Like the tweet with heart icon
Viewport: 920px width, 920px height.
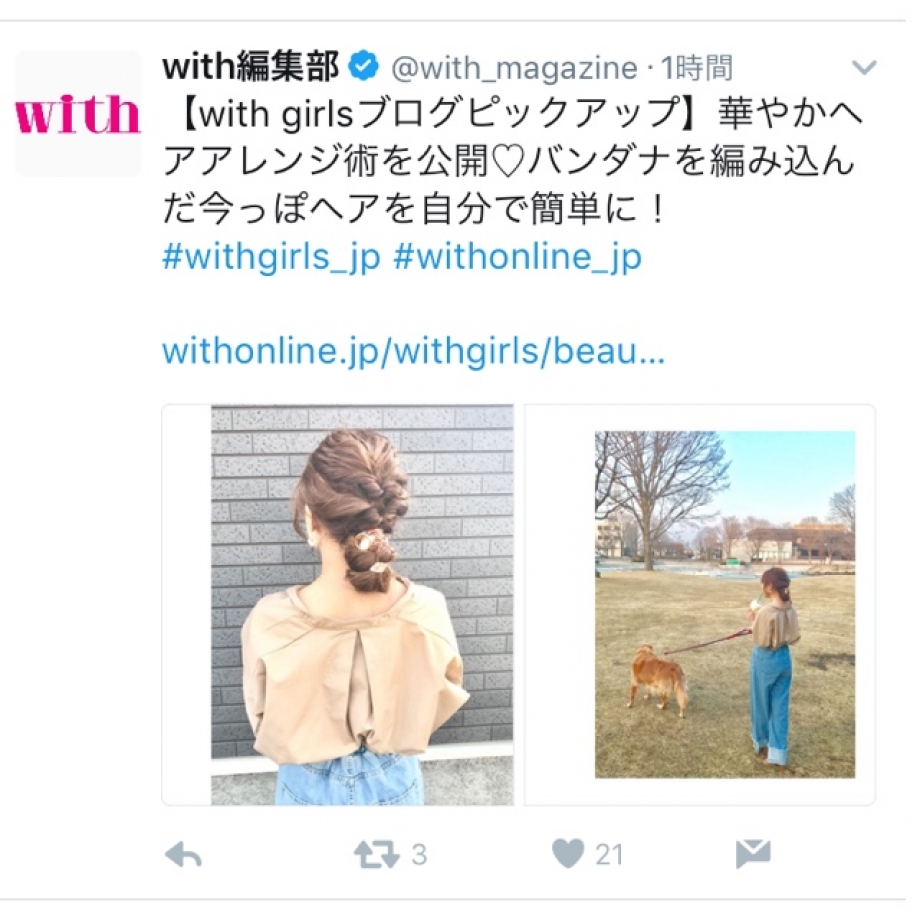568,854
